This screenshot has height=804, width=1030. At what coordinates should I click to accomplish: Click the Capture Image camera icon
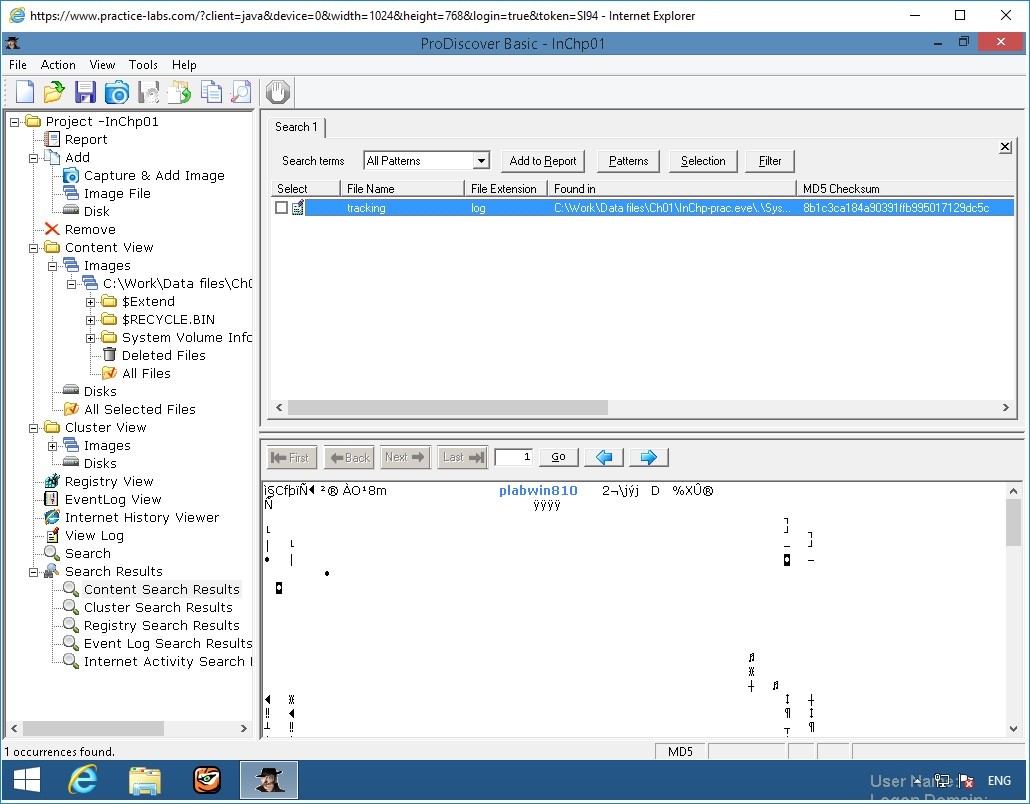[117, 92]
